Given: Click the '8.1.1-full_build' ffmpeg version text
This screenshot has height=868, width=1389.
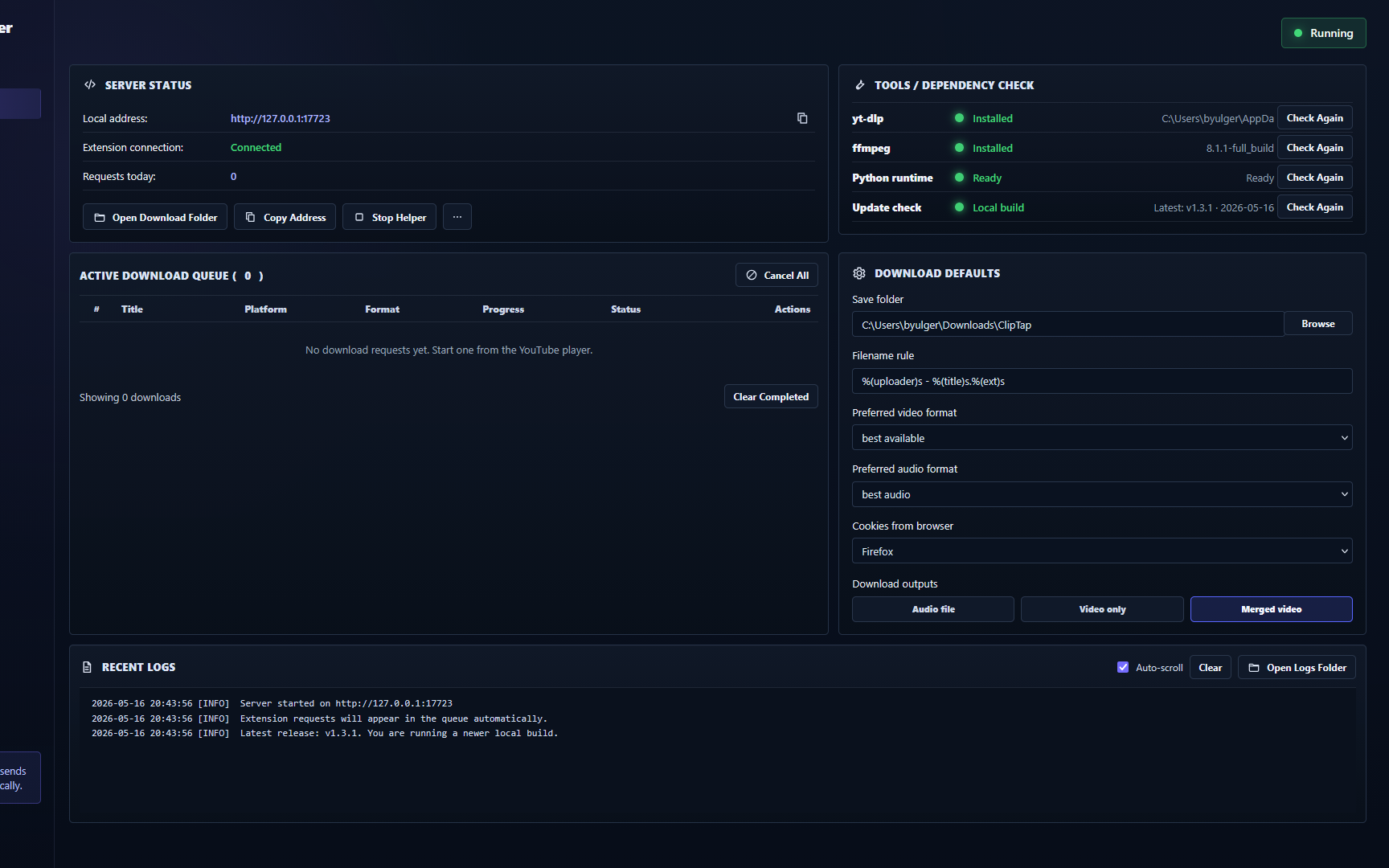Looking at the screenshot, I should (1239, 148).
